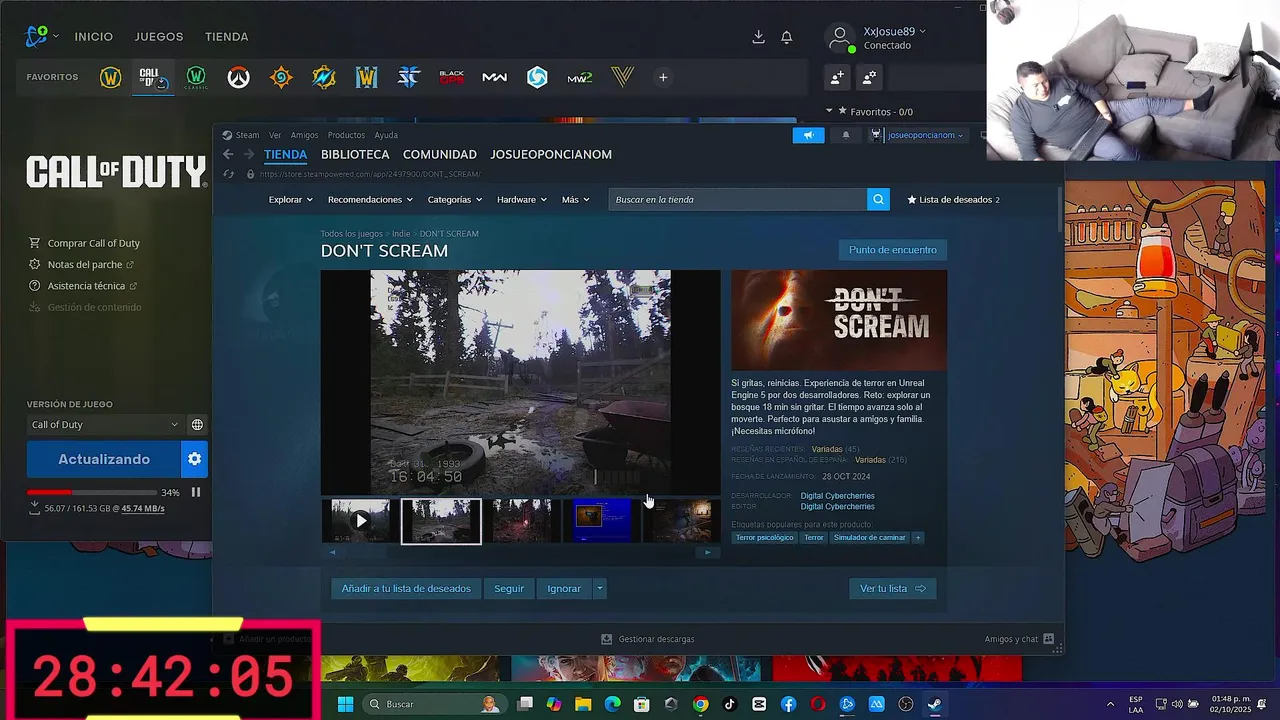Switch to BIBLIOTECA in Steam
The image size is (1280, 720).
(355, 154)
